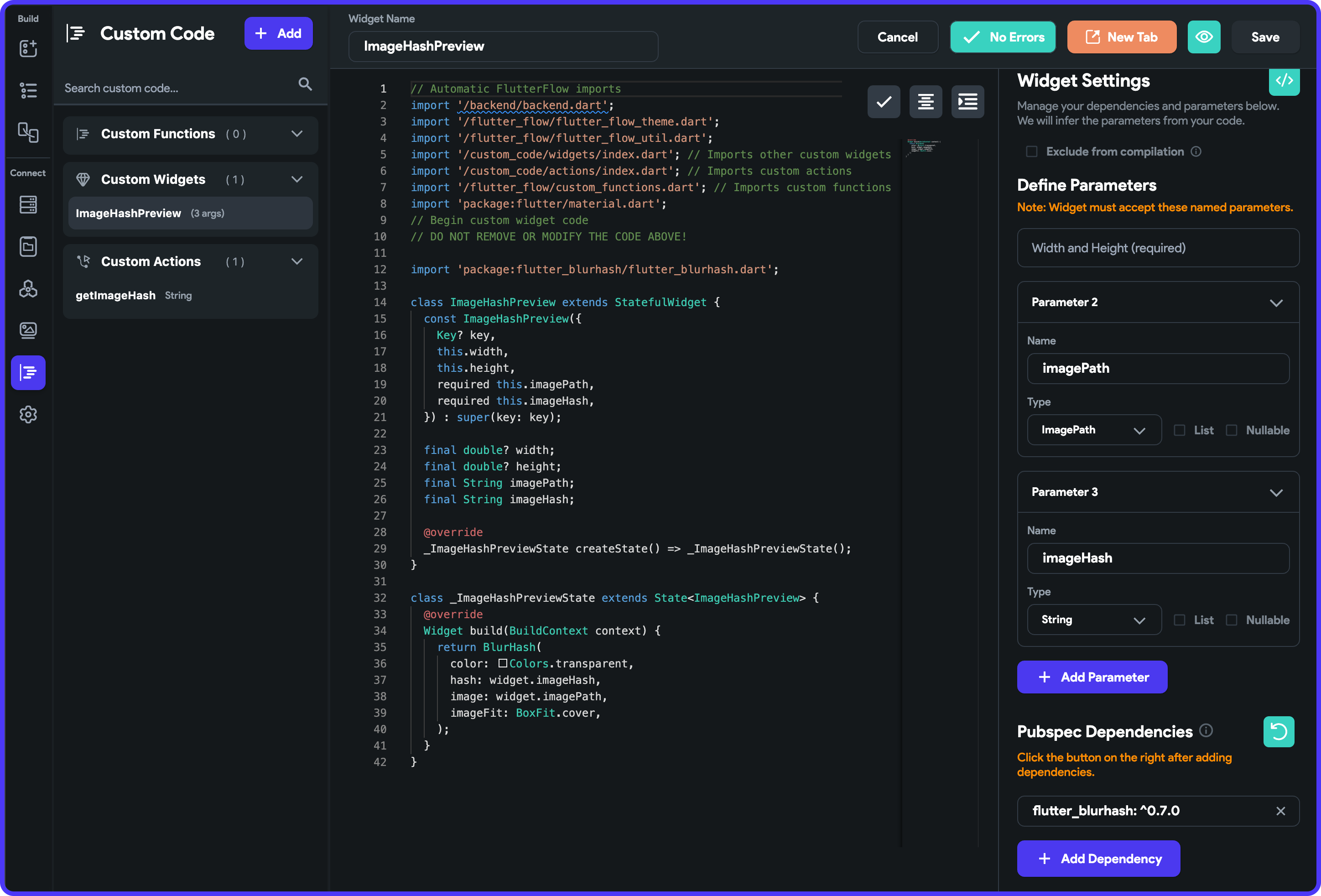This screenshot has height=896, width=1321.
Task: Check Nullable for imageHash parameter
Action: click(x=1231, y=620)
